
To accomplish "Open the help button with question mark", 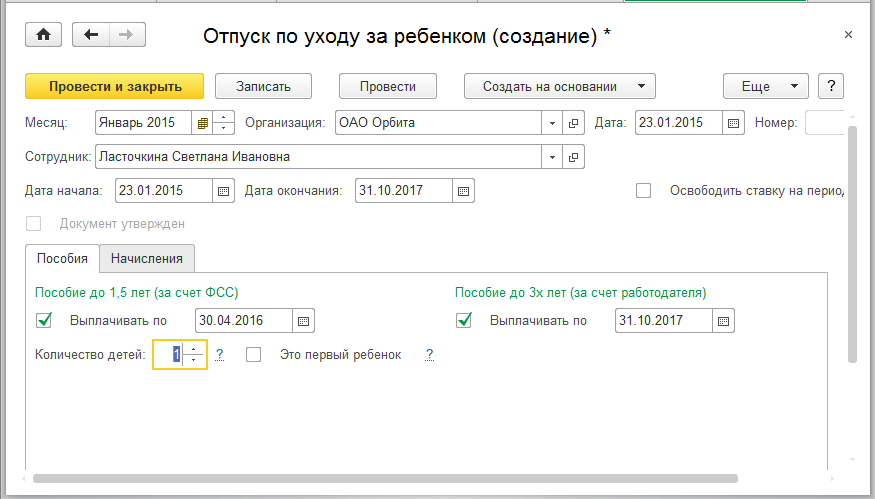I will pyautogui.click(x=831, y=86).
